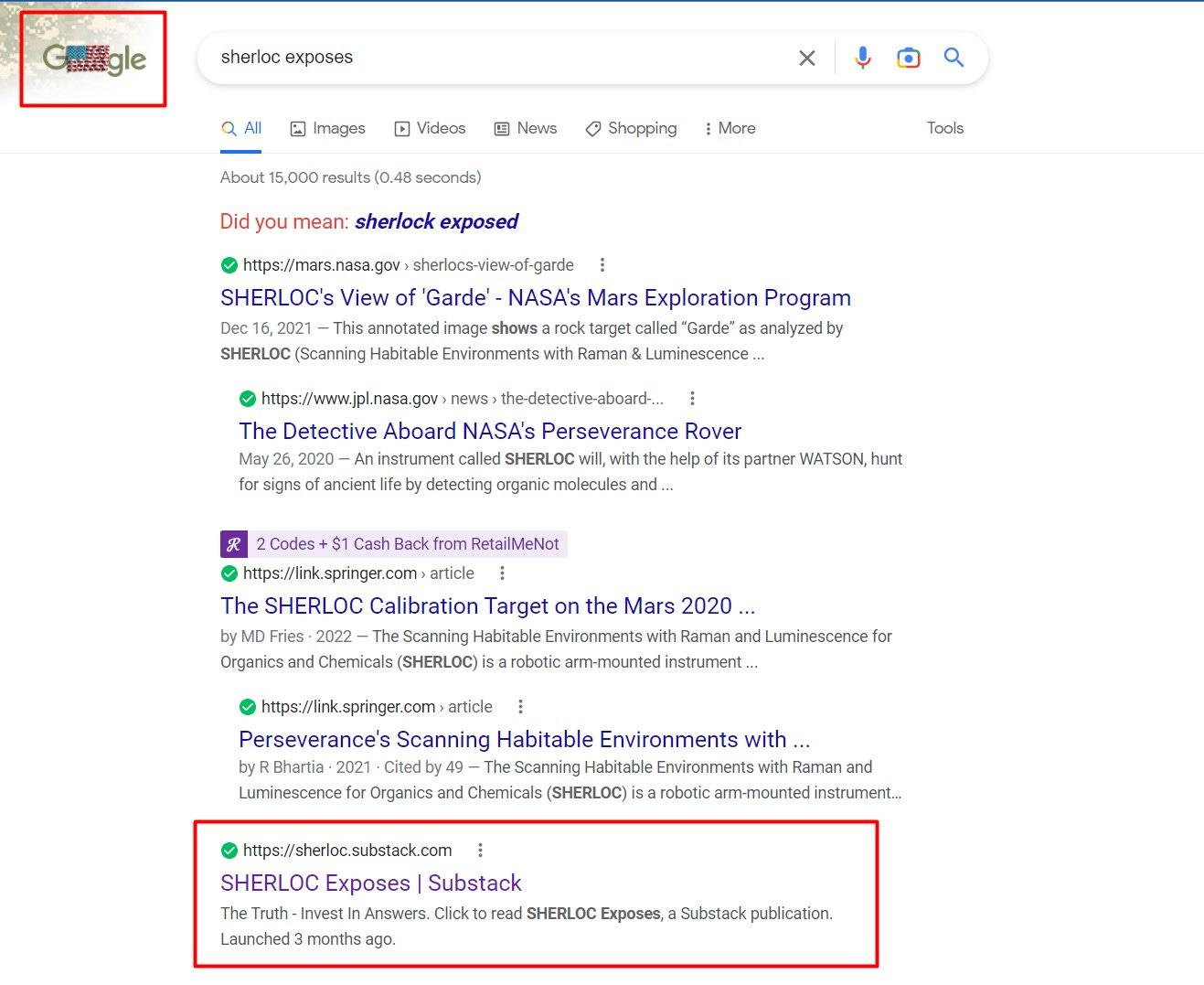Open The Detective Aboard NASA's Perseverance Rover
1204x985 pixels.
pyautogui.click(x=490, y=432)
